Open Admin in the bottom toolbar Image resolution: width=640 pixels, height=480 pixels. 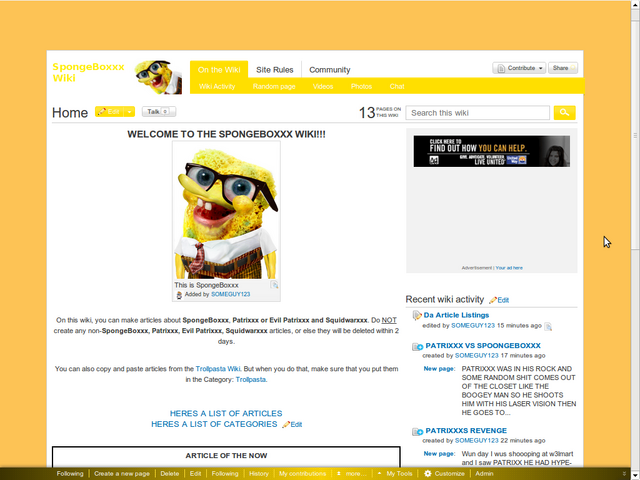click(x=484, y=473)
